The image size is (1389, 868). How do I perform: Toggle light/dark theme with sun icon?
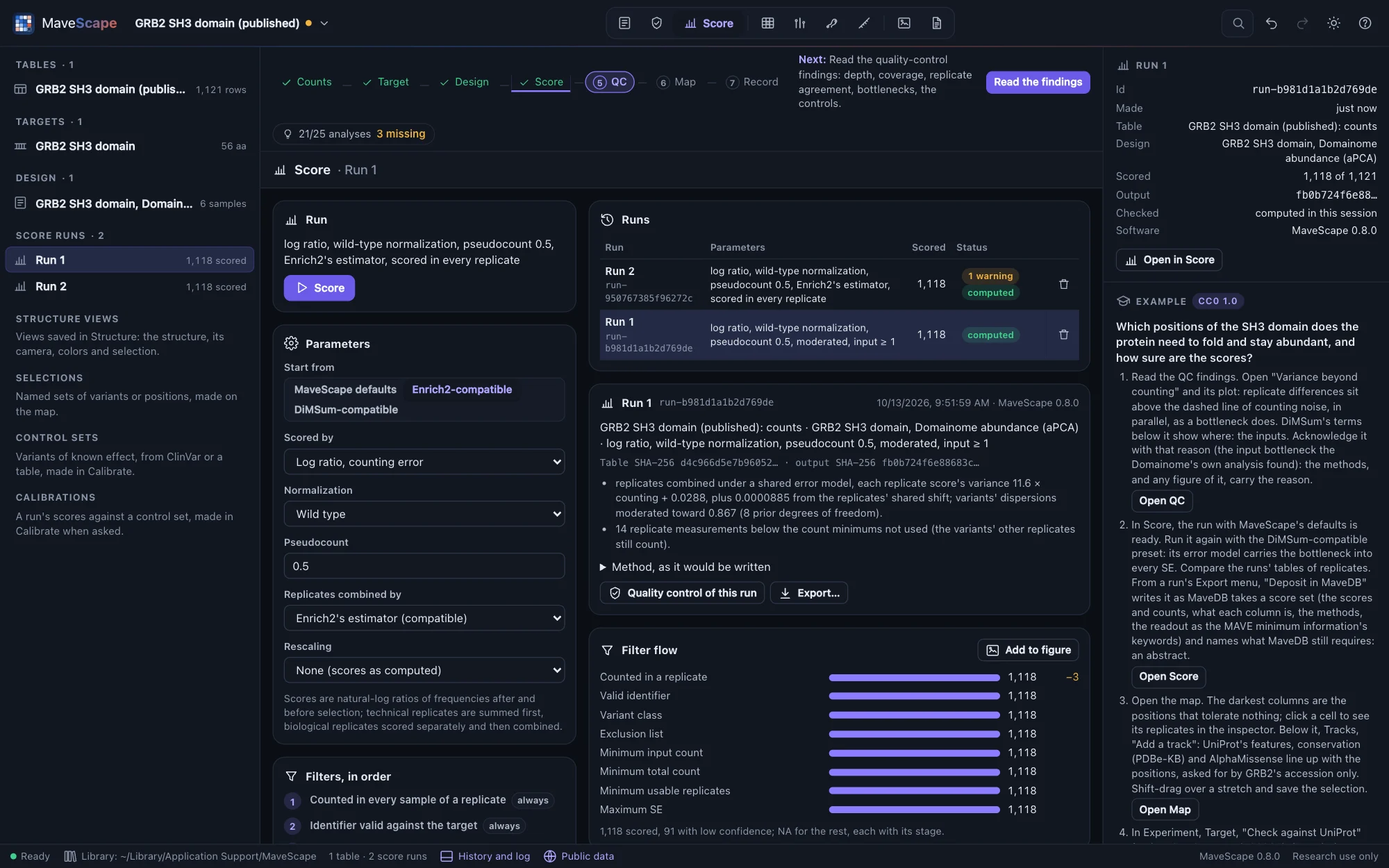[x=1333, y=23]
